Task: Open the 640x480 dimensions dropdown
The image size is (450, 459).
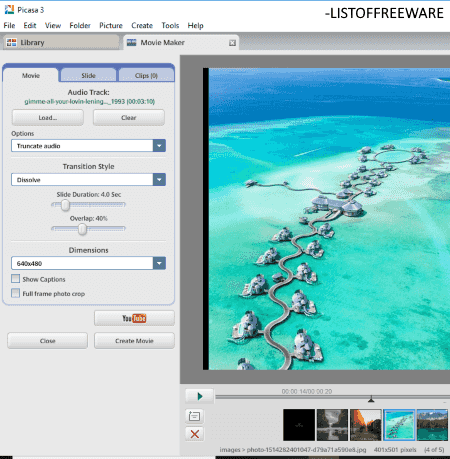Action: pos(88,263)
